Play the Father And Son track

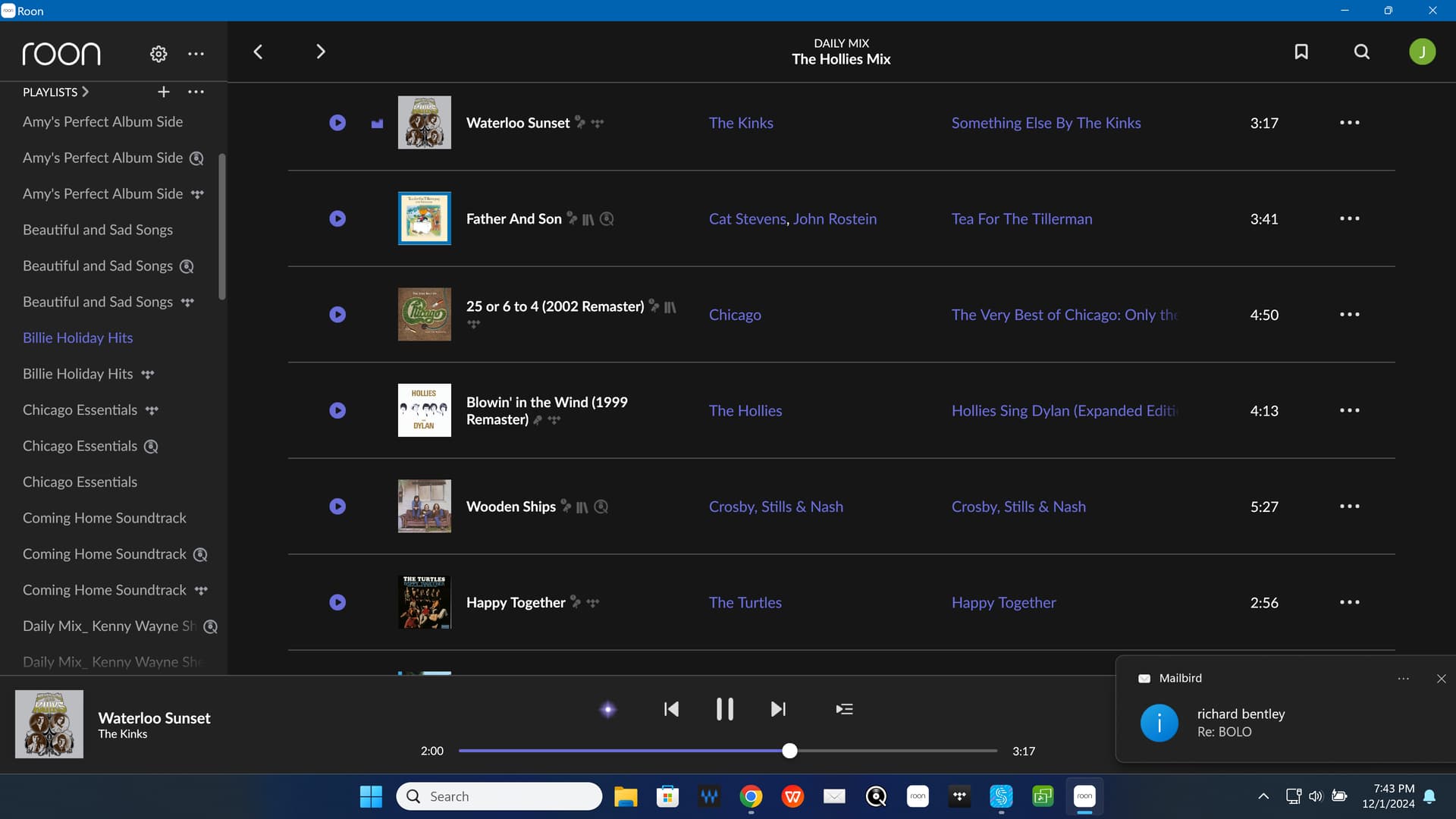coord(337,218)
